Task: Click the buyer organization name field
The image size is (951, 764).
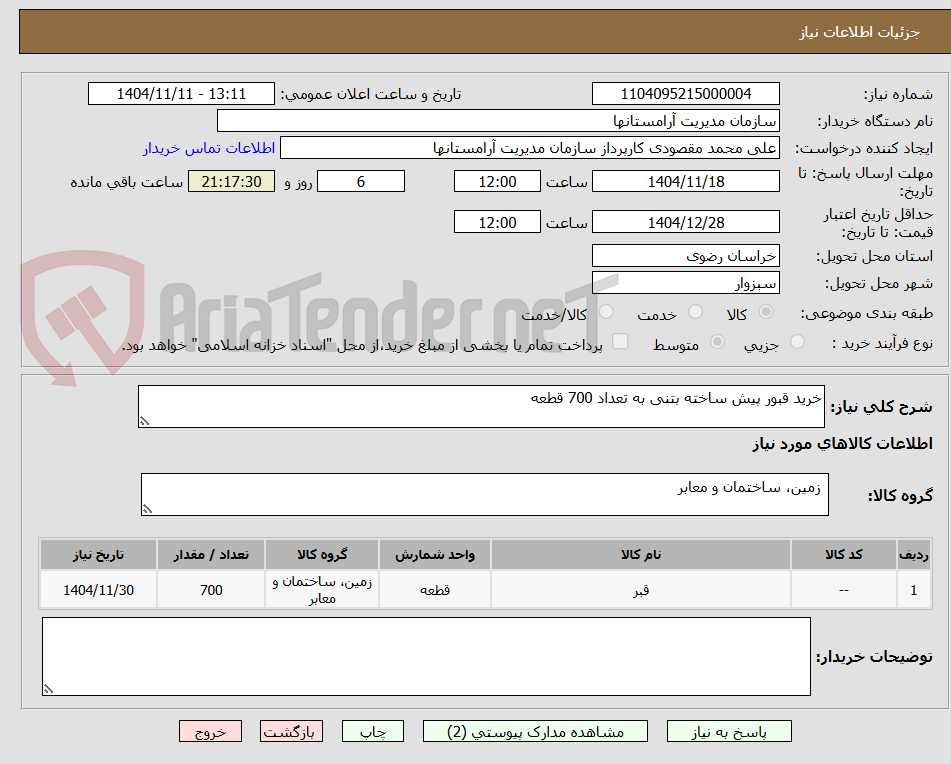Action: [x=498, y=121]
